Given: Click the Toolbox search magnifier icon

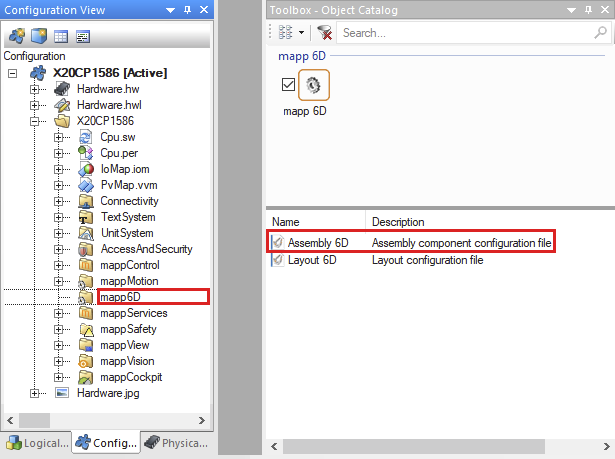Looking at the screenshot, I should click(600, 33).
